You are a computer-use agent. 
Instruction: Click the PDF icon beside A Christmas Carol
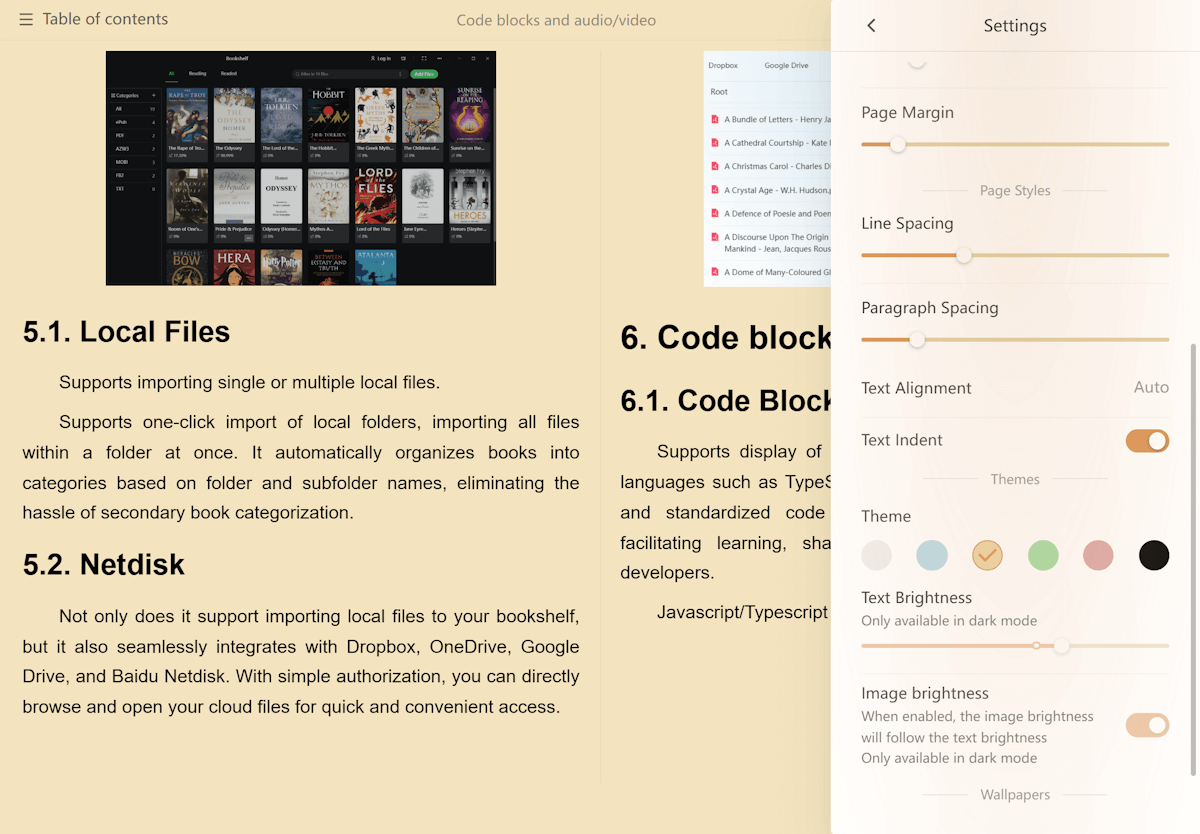(x=715, y=167)
